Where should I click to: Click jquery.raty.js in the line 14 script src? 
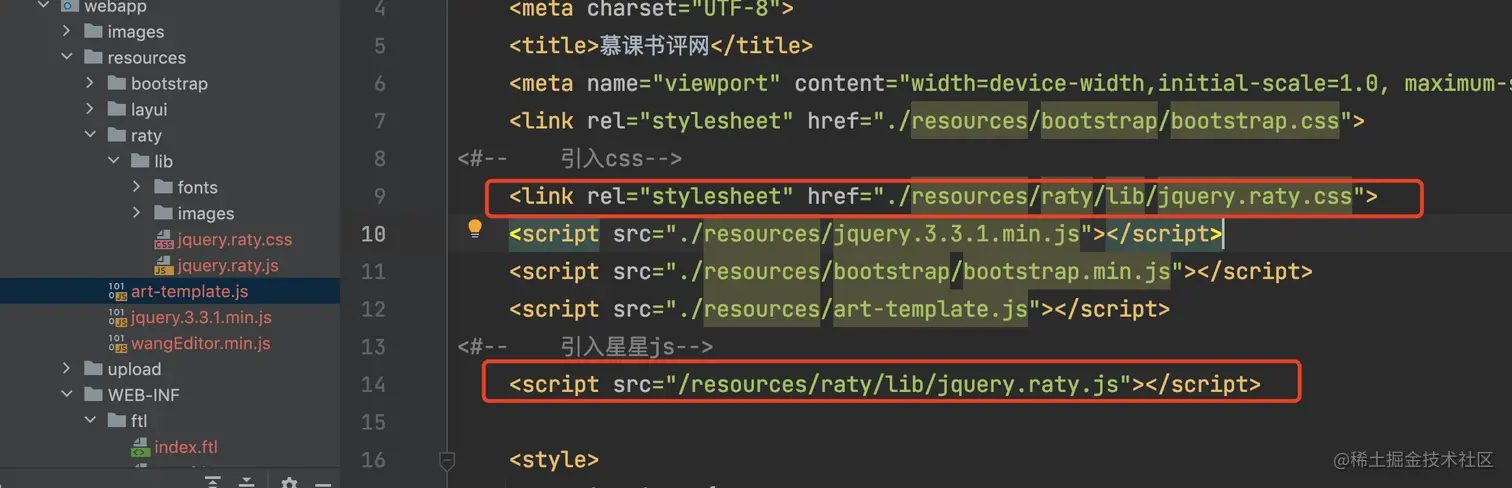point(1027,385)
